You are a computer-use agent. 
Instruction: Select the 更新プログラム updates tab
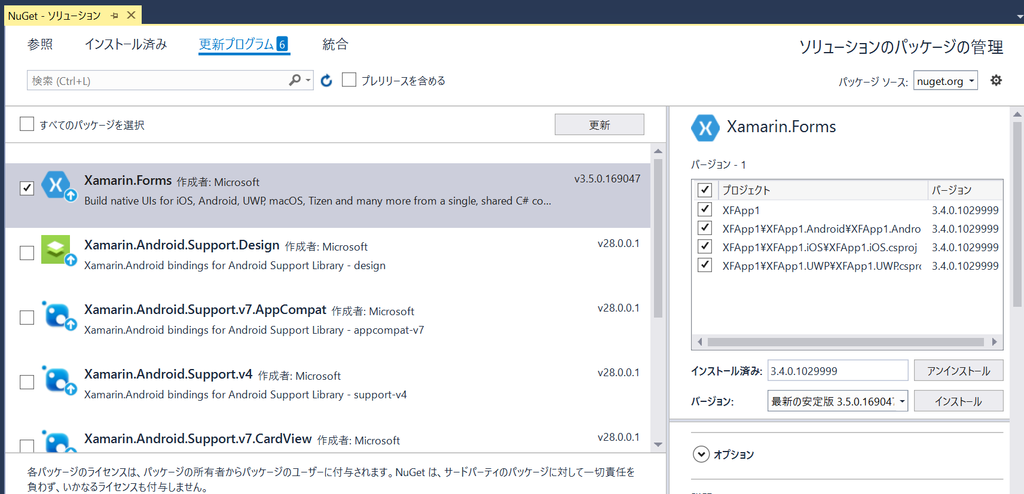tap(244, 44)
